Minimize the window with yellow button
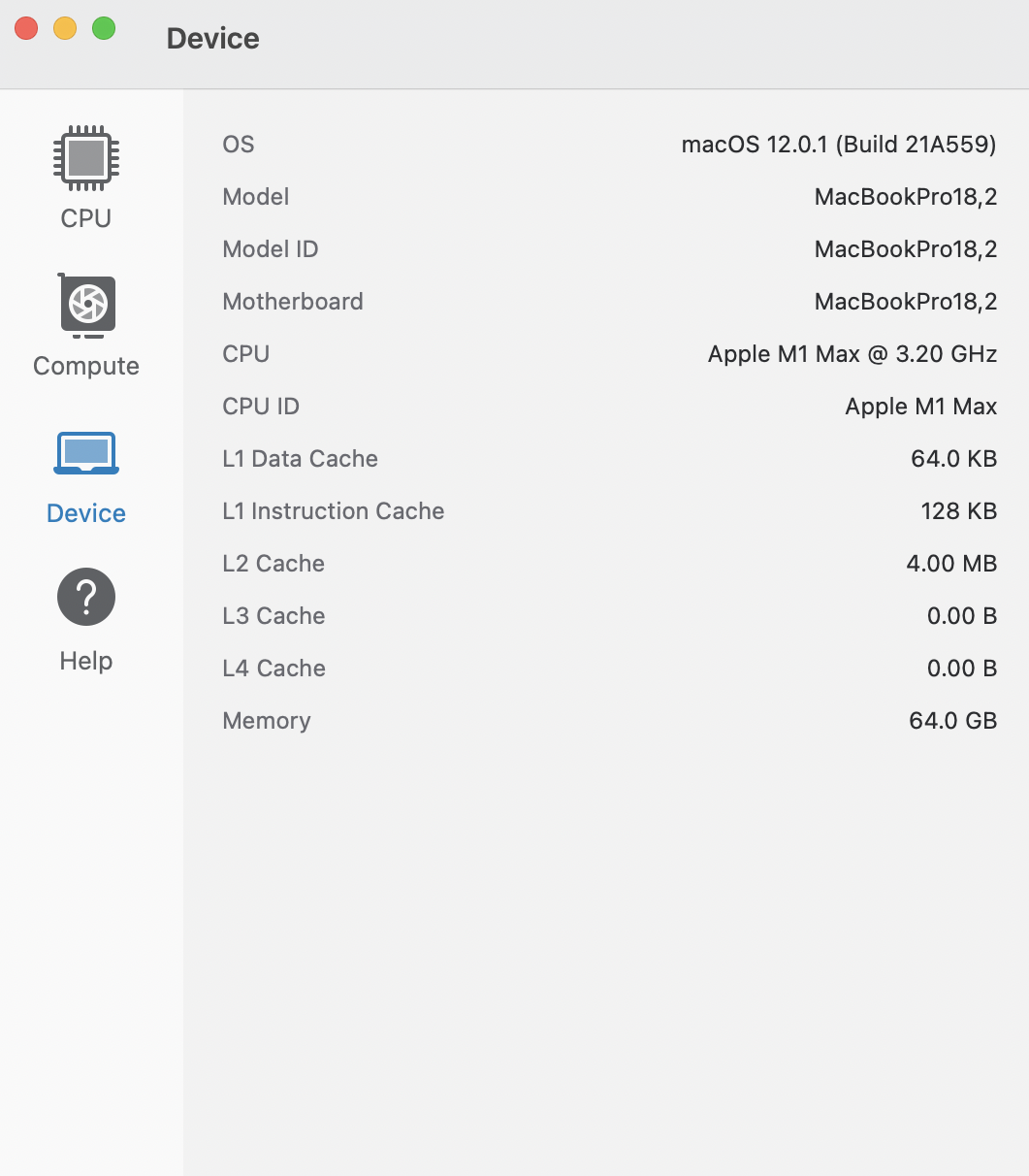Screen dimensions: 1029x1176 (65, 28)
